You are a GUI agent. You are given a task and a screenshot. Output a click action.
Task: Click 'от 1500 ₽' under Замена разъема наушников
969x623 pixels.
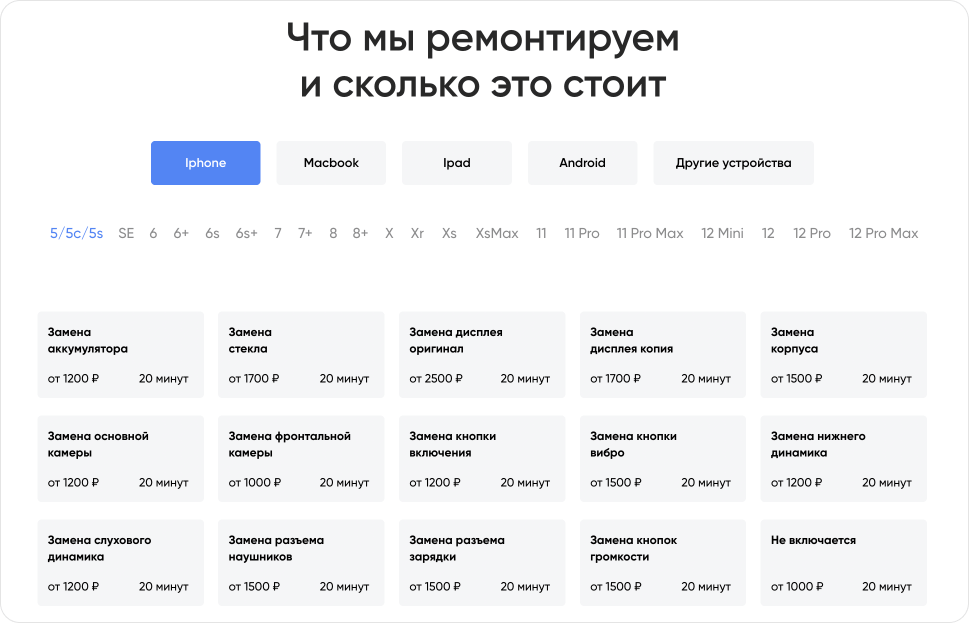254,586
